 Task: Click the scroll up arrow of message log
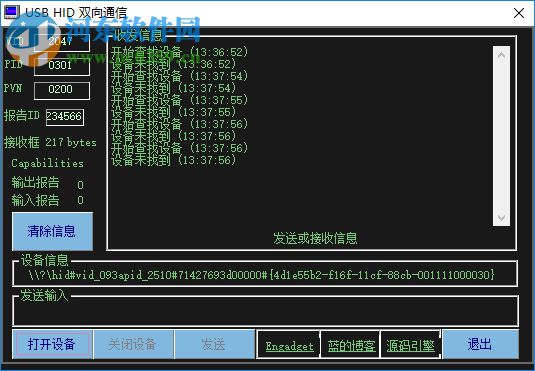tap(501, 55)
